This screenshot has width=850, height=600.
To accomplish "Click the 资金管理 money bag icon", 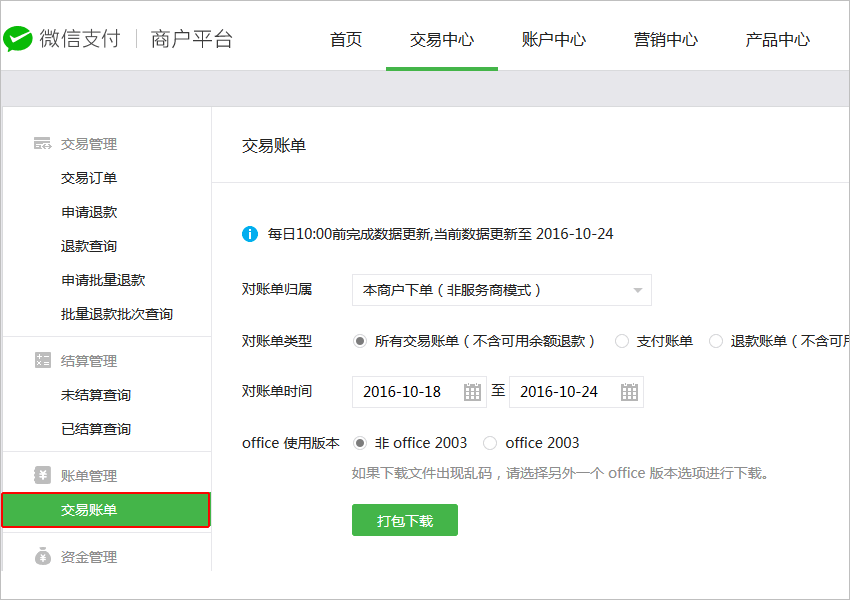I will pyautogui.click(x=42, y=557).
